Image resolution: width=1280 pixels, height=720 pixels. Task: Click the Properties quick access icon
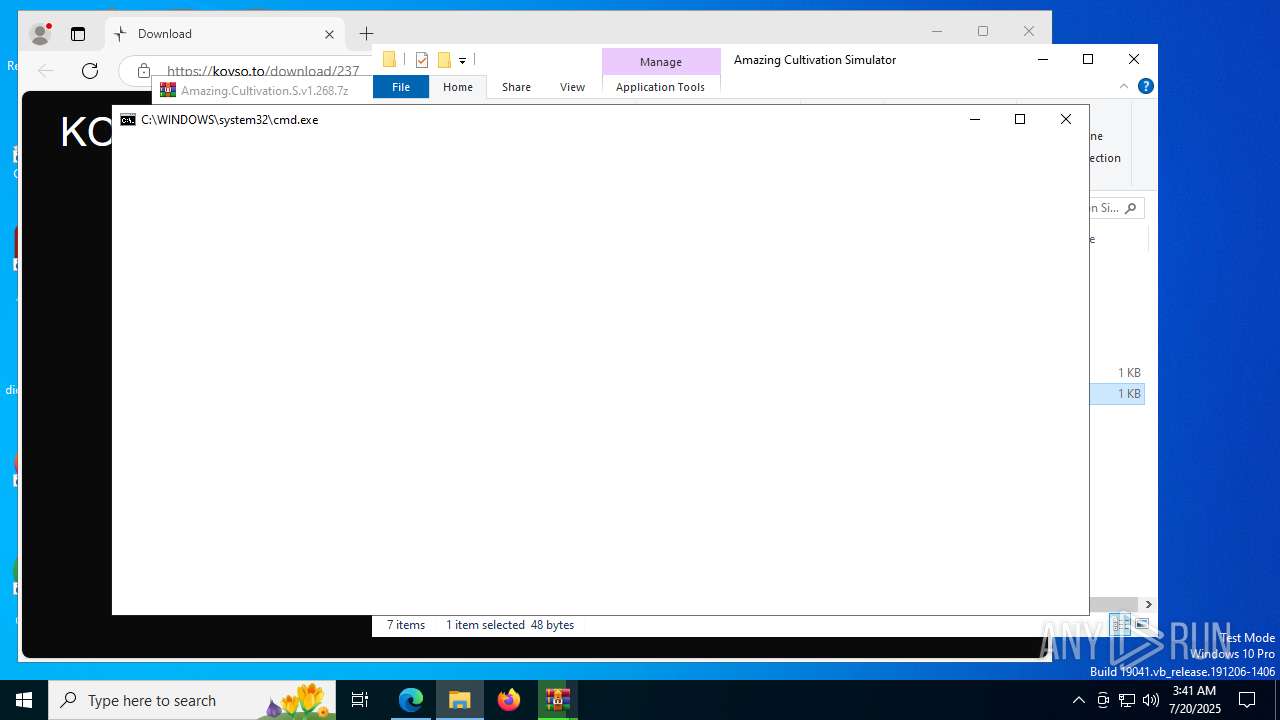coord(422,60)
